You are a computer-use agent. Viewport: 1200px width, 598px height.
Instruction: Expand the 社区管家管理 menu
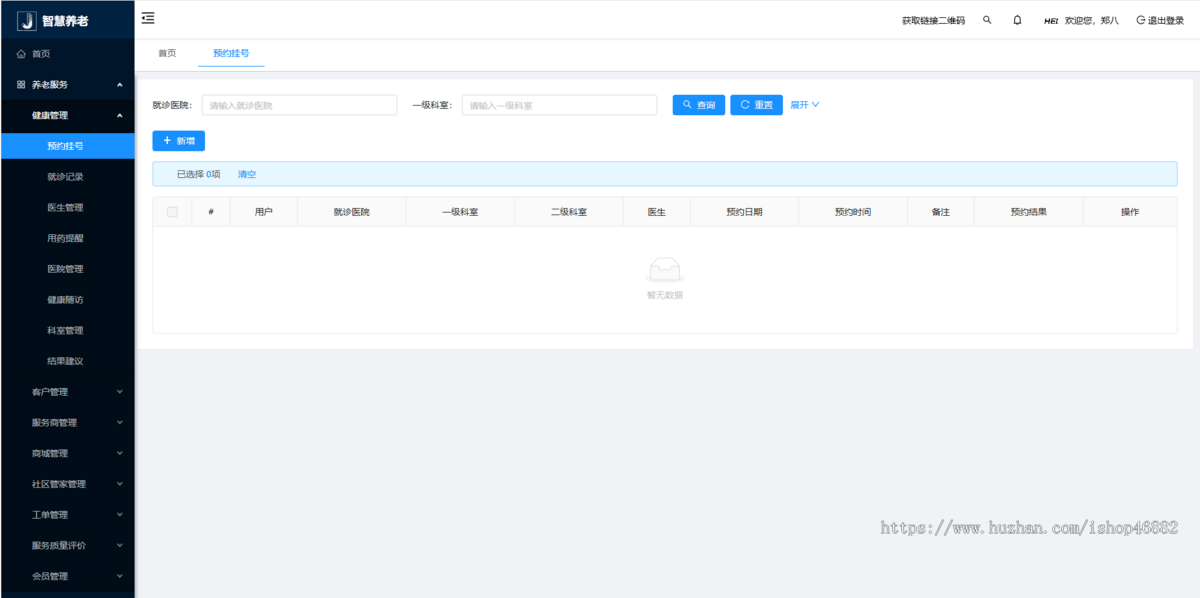(x=67, y=484)
